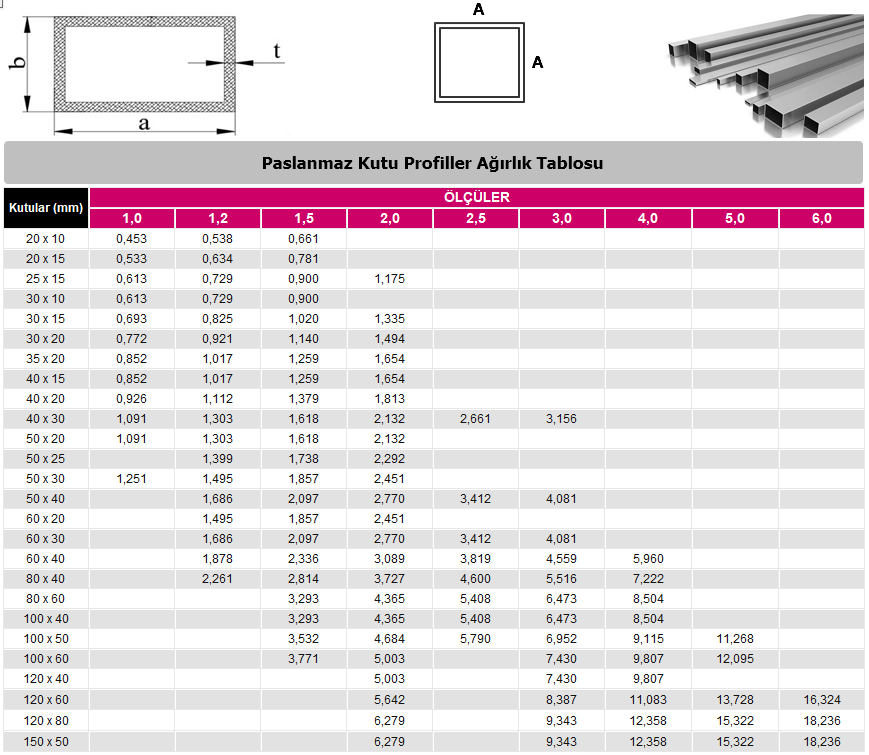Select the 150 x 50 row label

coord(46,740)
